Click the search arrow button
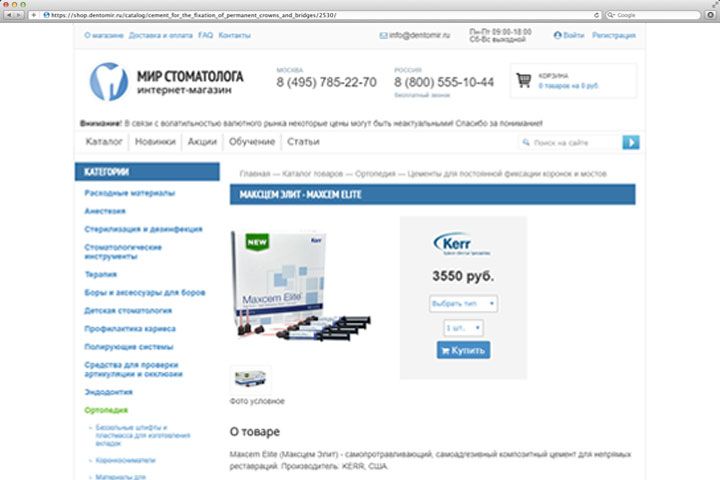720x480 pixels. coord(631,142)
